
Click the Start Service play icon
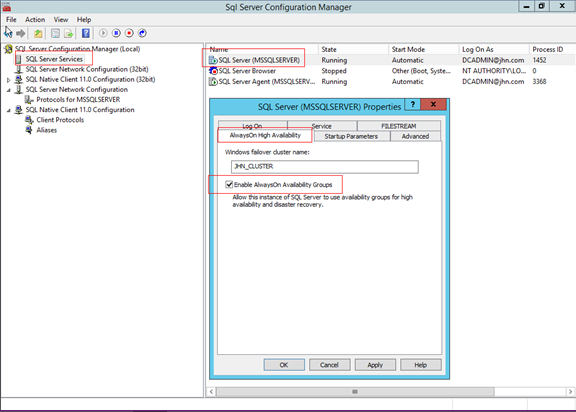103,33
